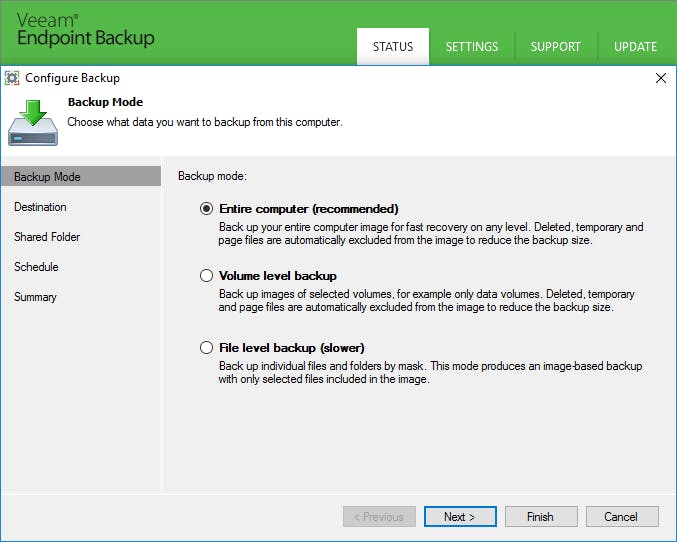
Task: Open the Shared Folder step
Action: (47, 237)
